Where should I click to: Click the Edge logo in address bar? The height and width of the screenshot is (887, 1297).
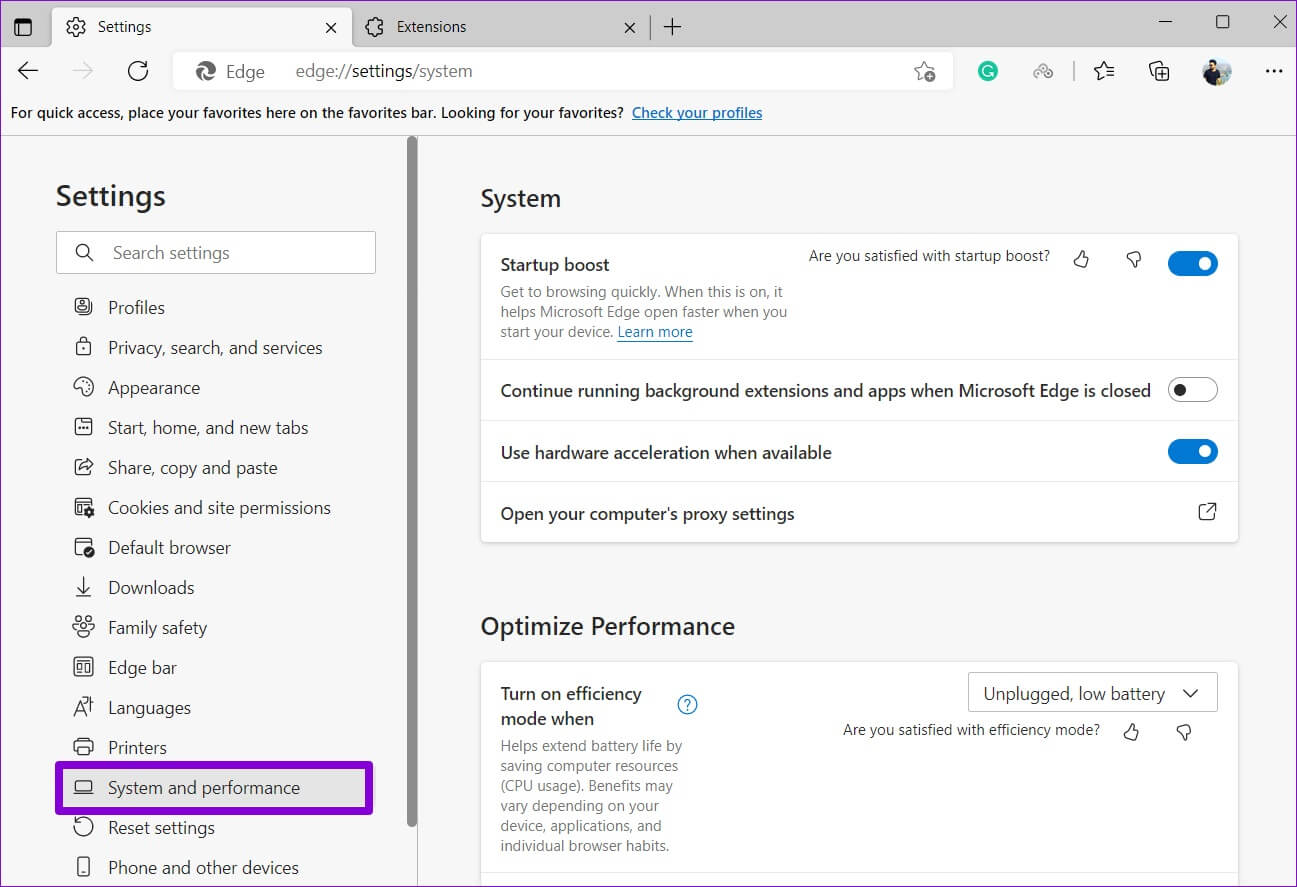tap(206, 71)
